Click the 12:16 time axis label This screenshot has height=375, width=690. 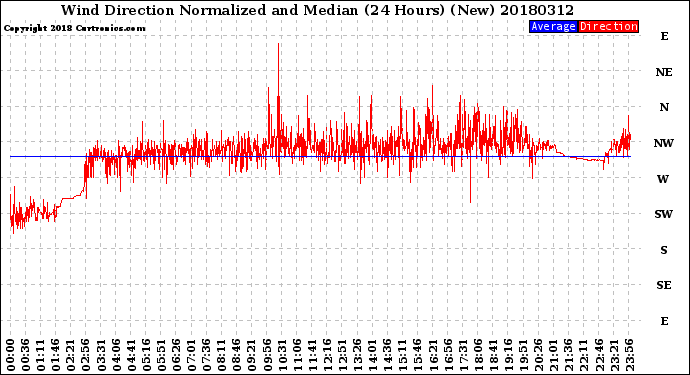tap(327, 355)
